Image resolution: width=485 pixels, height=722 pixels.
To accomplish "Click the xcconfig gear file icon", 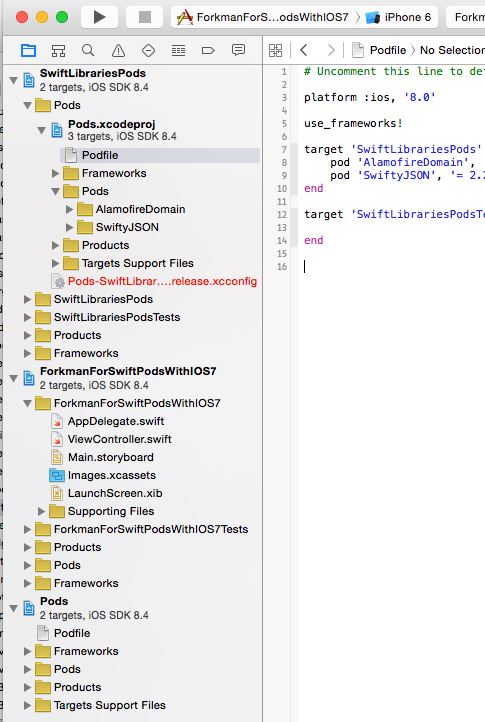I will coord(58,281).
